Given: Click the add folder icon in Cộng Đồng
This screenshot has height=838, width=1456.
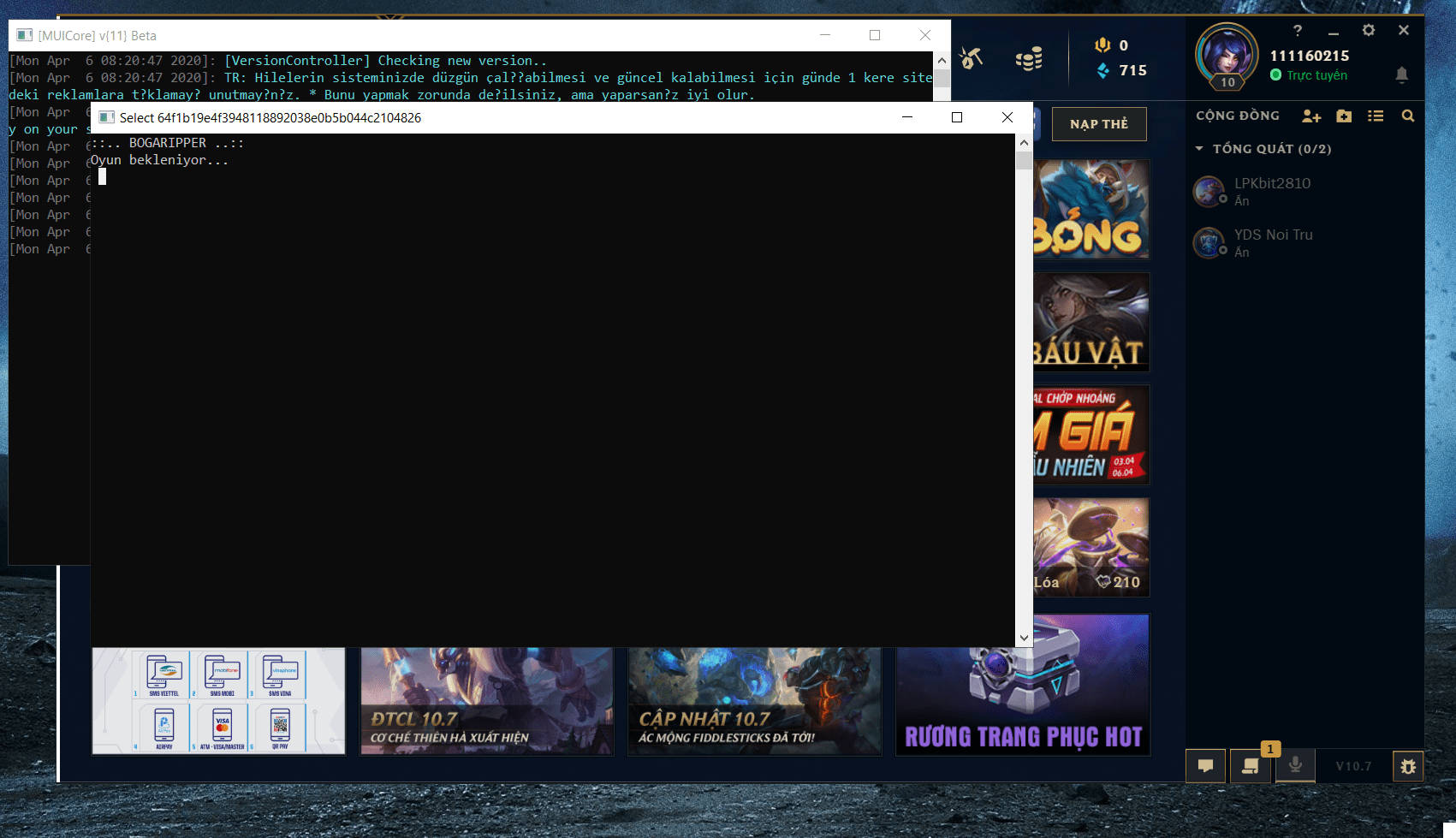Looking at the screenshot, I should coord(1344,116).
